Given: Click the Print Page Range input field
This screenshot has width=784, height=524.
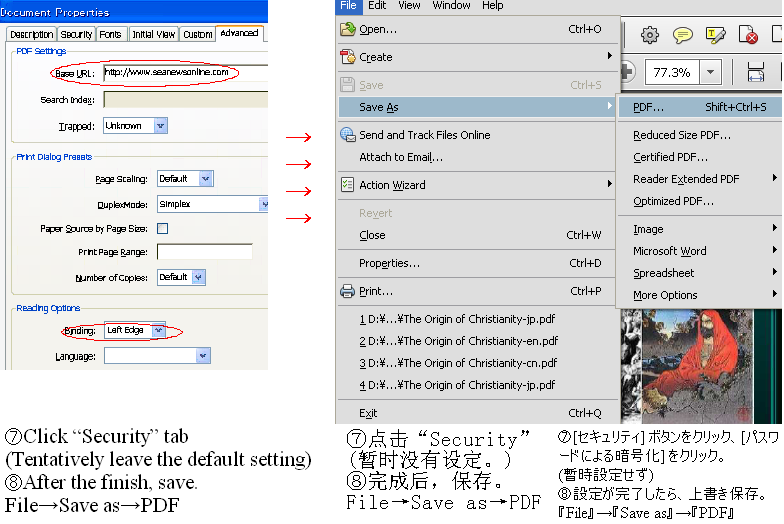Looking at the screenshot, I should click(x=205, y=252).
